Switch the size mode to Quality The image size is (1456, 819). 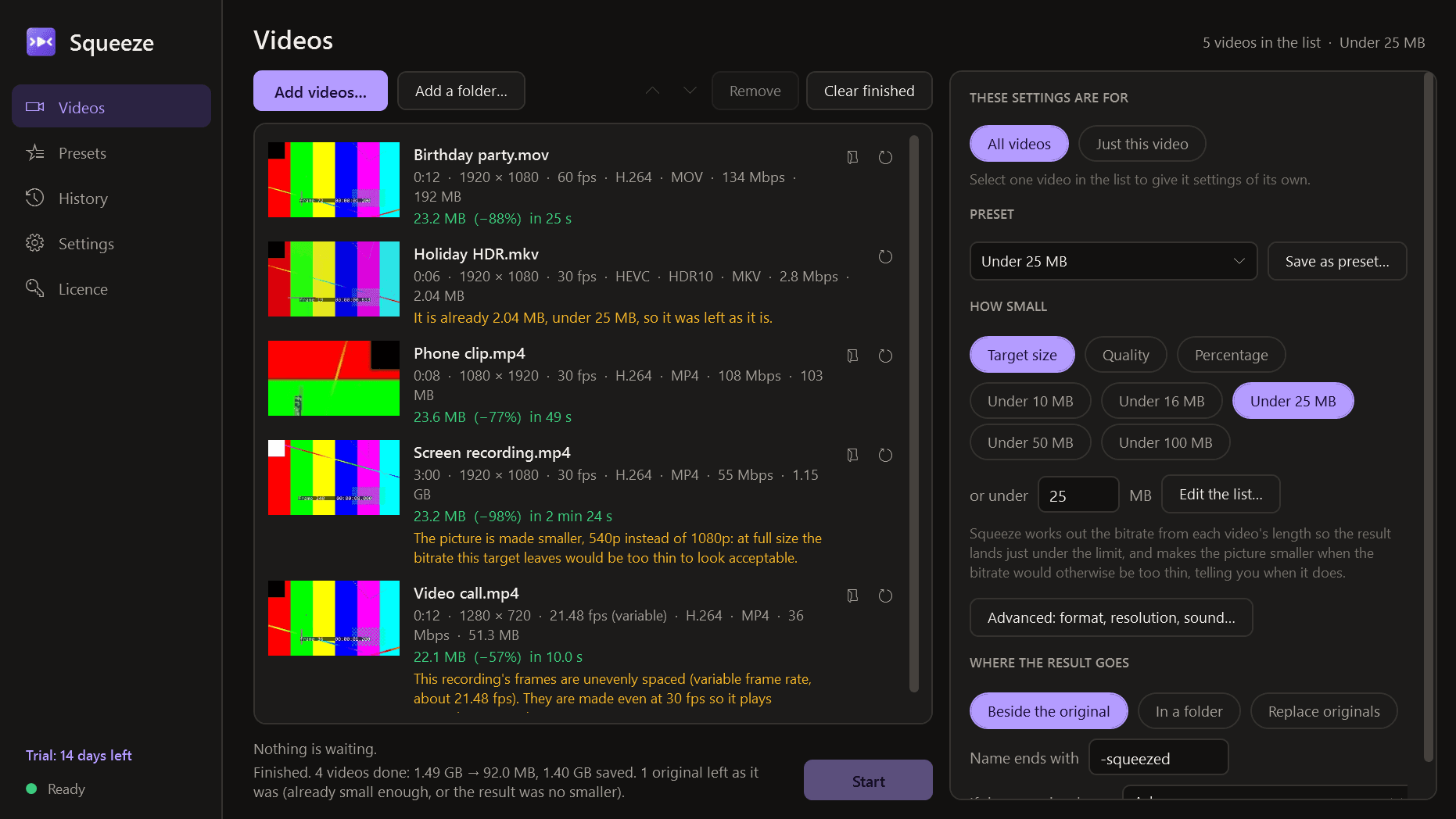pos(1125,355)
